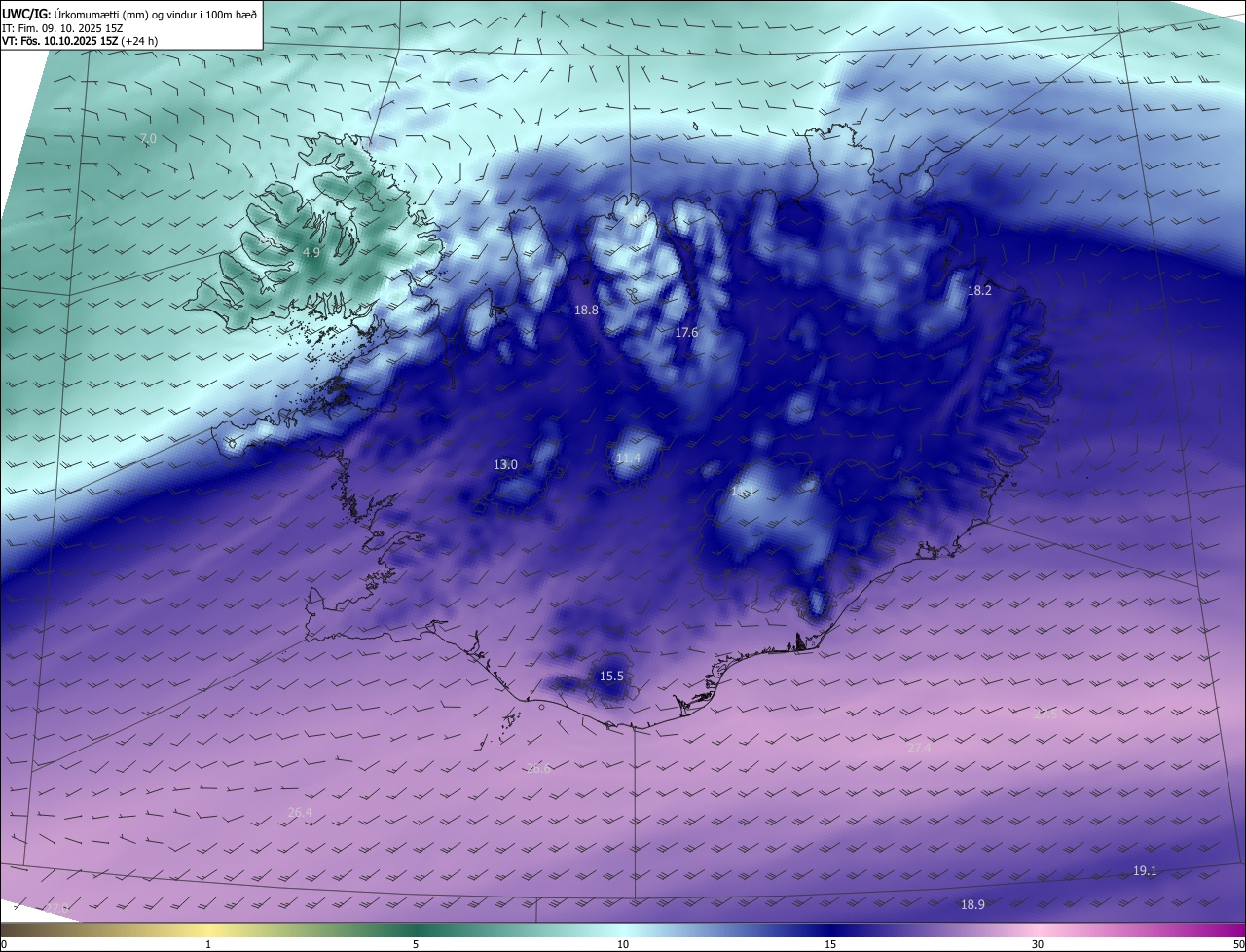1246x952 pixels.
Task: Click the valid time line 'VT: Fös. 10.10.2025 15Z (+24 h)'
Action: coord(79,41)
